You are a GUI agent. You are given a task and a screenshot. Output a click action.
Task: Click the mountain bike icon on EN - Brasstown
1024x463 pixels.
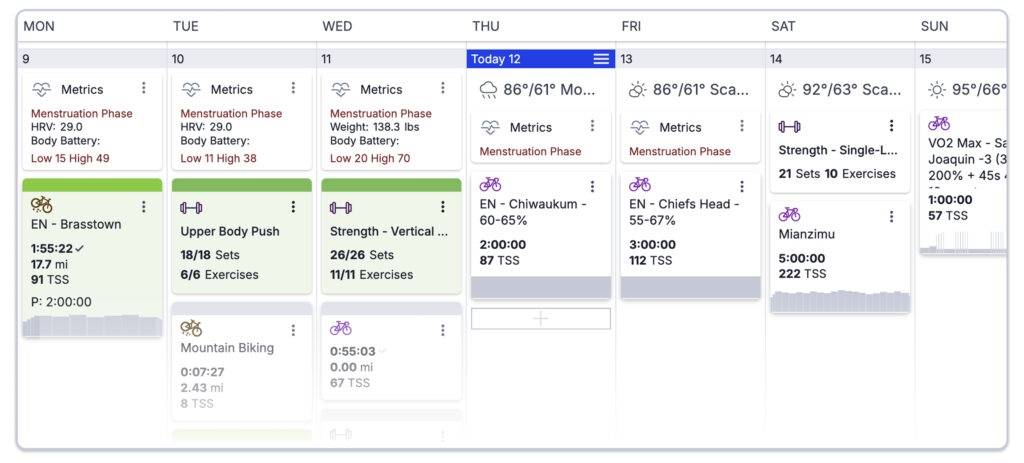41,205
